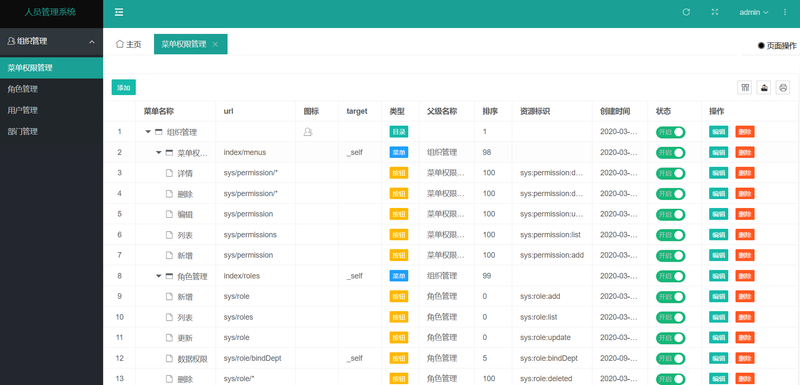Viewport: 800px width, 385px height.
Task: Collapse the 菜单权... tree row arrow in row 2
Action: coord(159,152)
